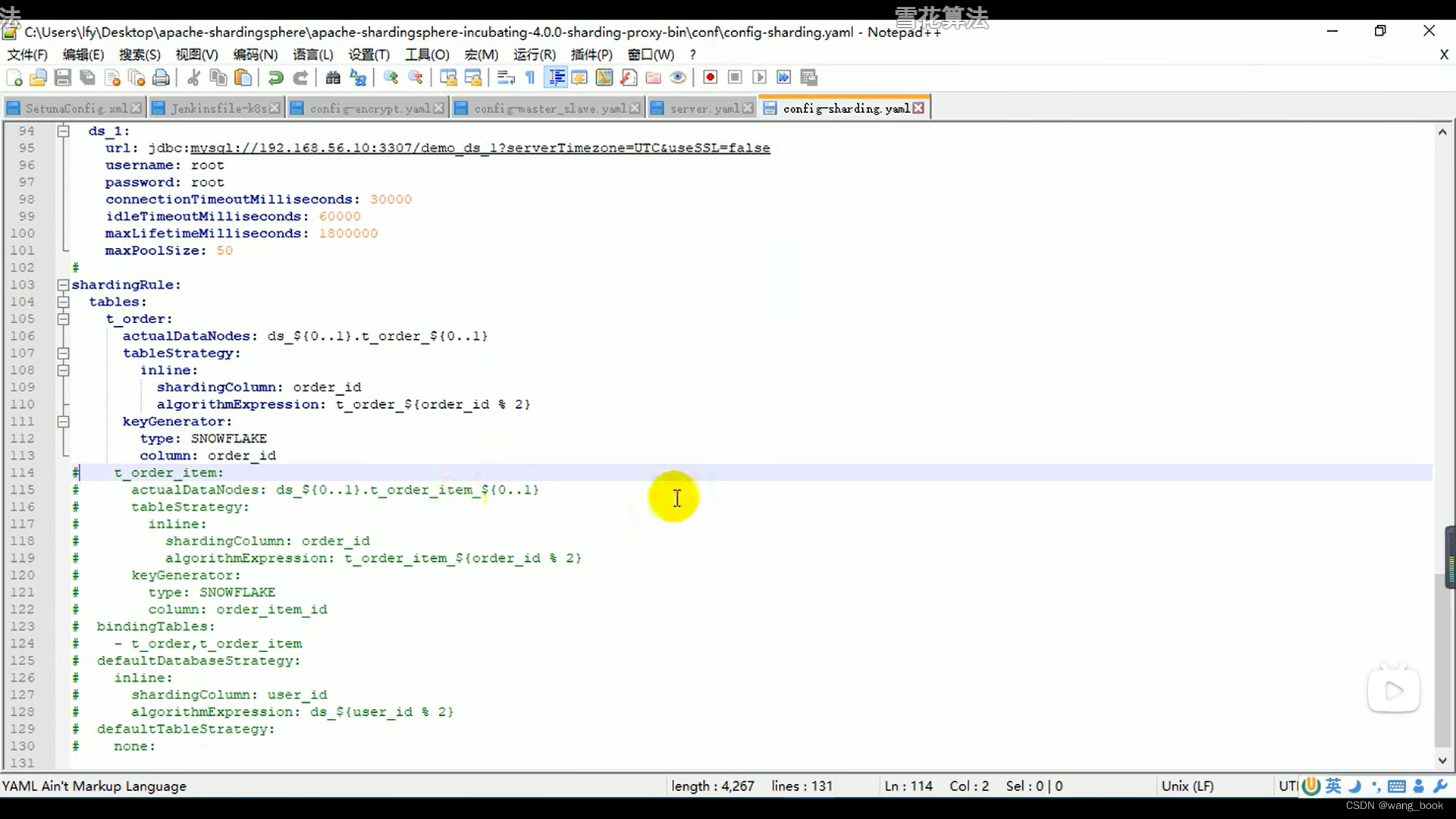Collapse the ds_1 fold marker

pos(64,131)
